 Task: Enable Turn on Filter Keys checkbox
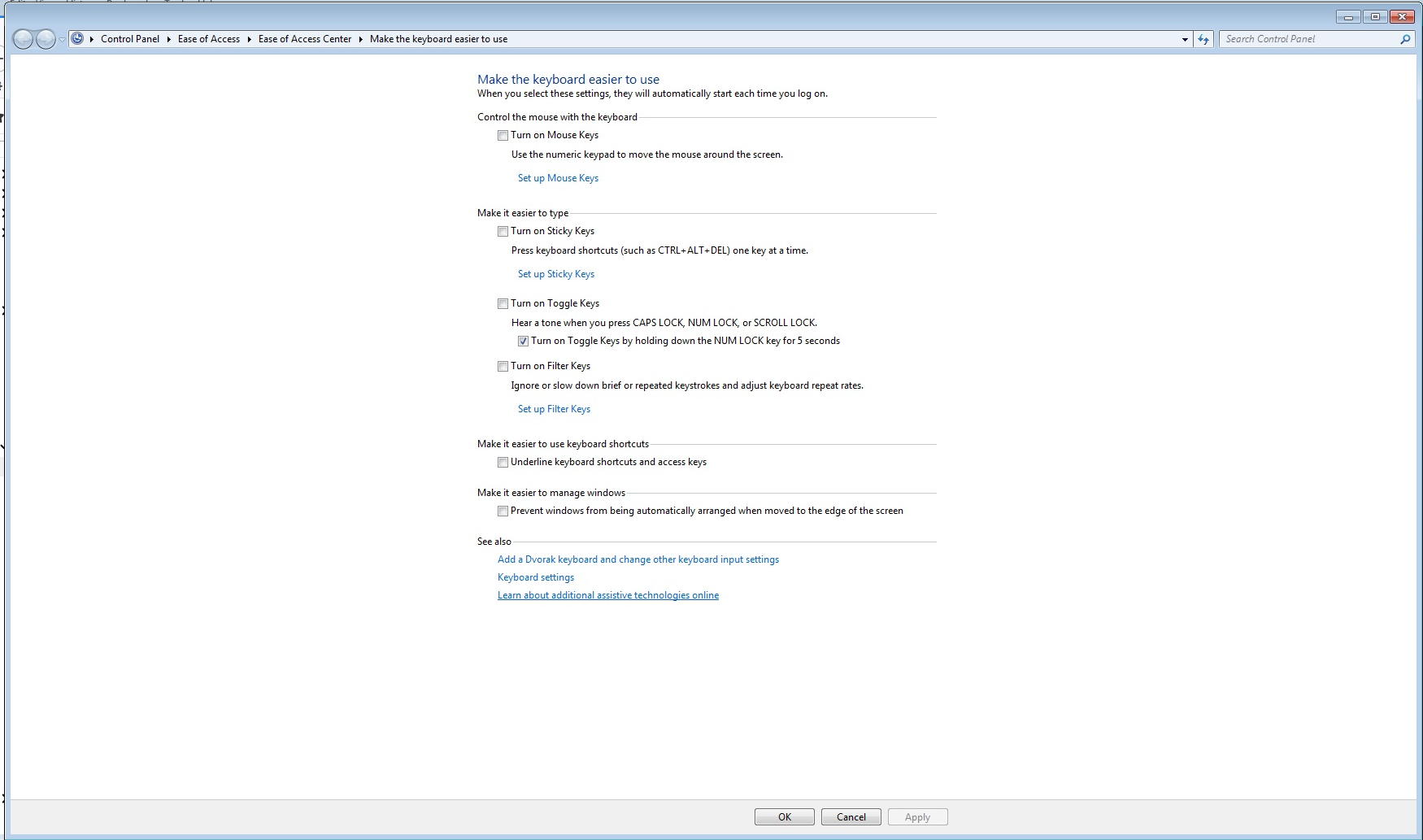[503, 367]
